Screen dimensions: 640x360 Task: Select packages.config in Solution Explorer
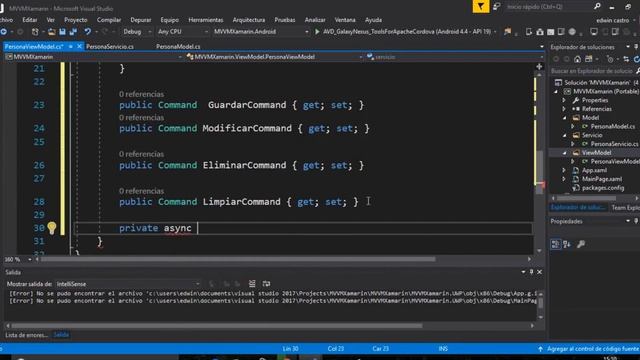point(603,188)
